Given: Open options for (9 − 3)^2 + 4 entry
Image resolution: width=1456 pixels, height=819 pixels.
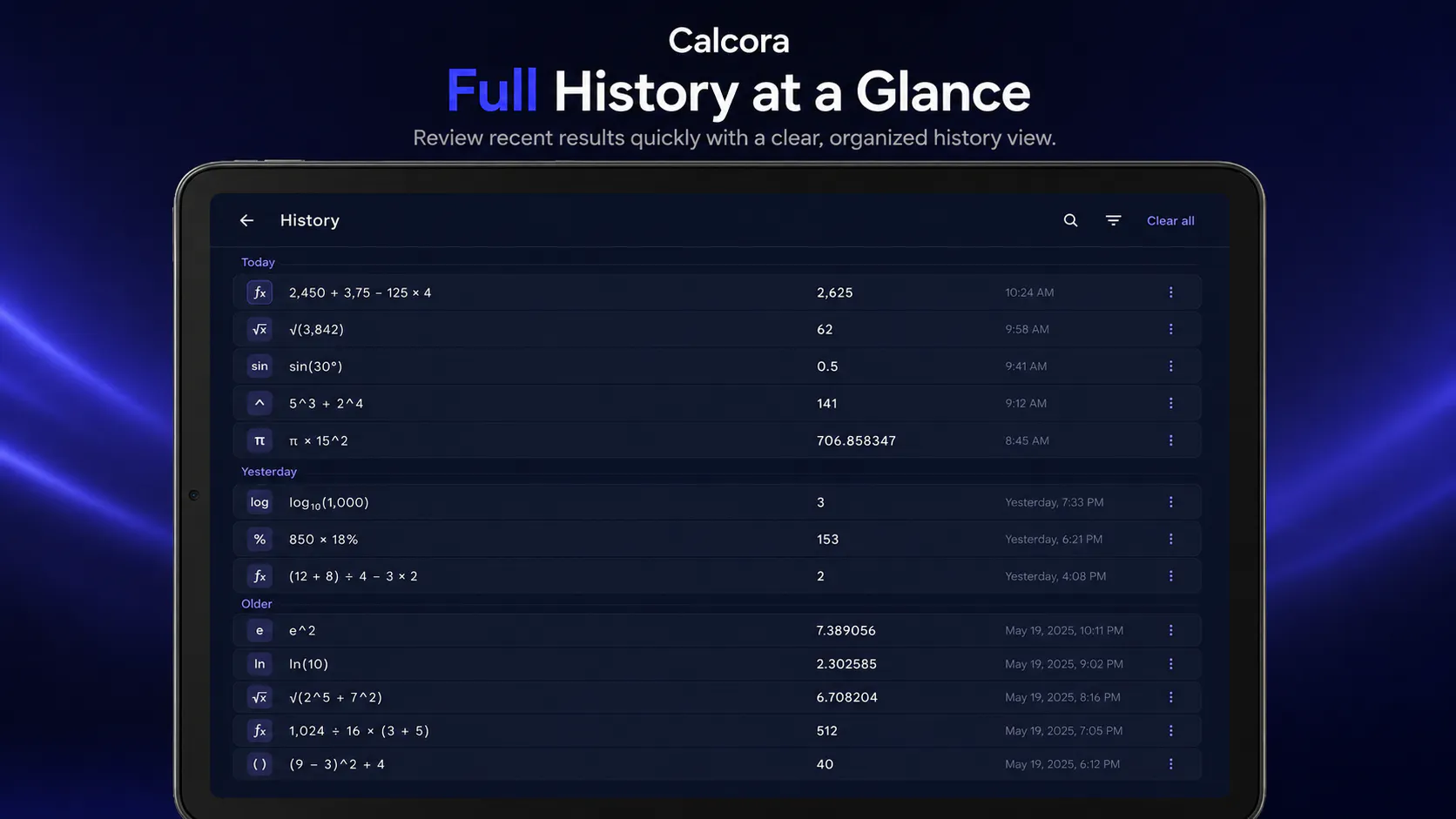Looking at the screenshot, I should pos(1170,764).
